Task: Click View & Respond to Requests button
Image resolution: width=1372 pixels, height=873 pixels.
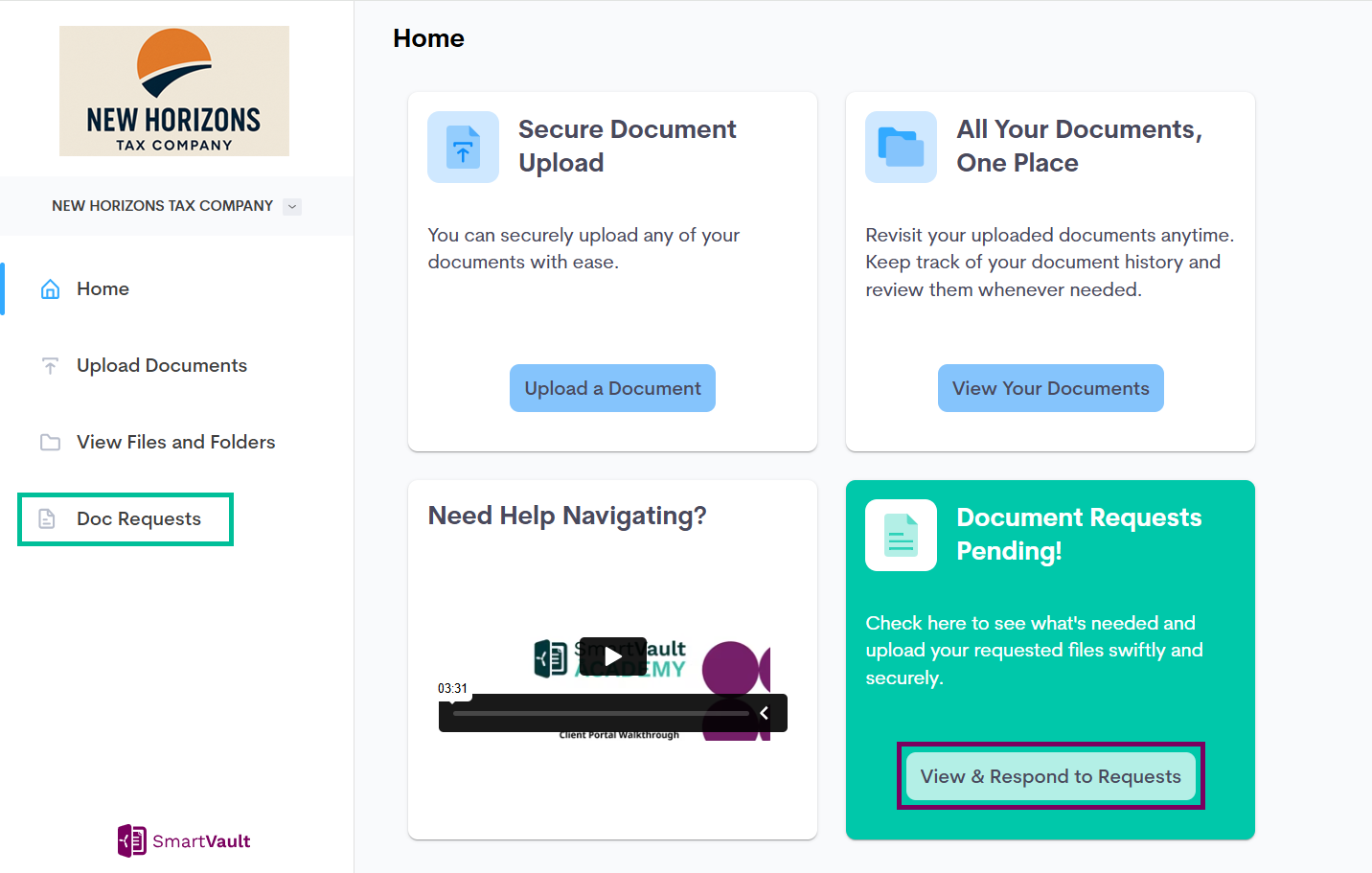Action: (1050, 776)
